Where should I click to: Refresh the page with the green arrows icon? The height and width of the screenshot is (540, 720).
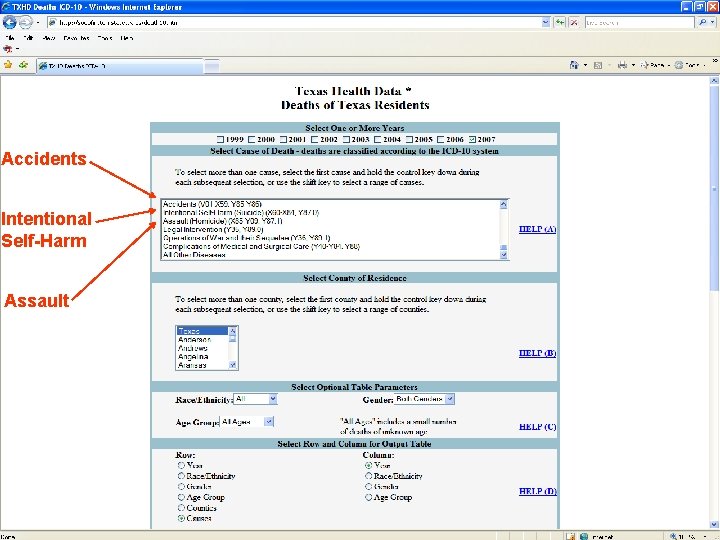[x=560, y=22]
